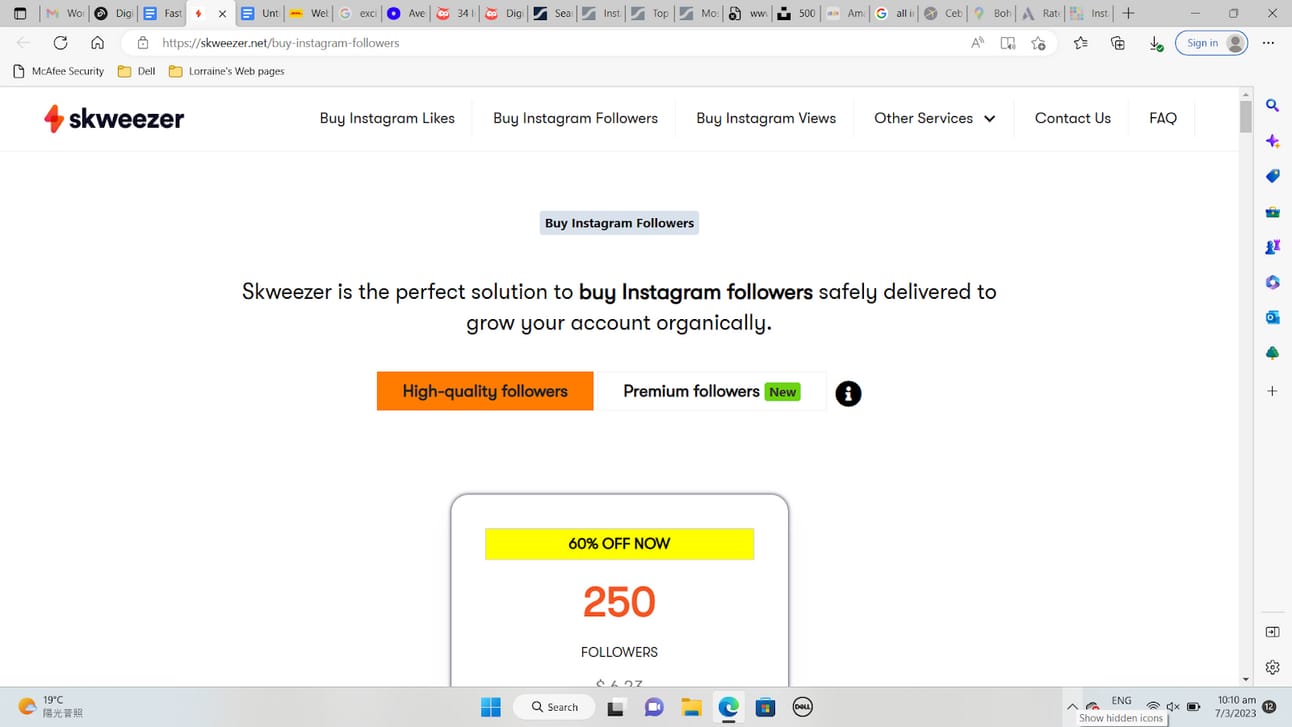Open the Windows Start button
1292x727 pixels.
(490, 707)
